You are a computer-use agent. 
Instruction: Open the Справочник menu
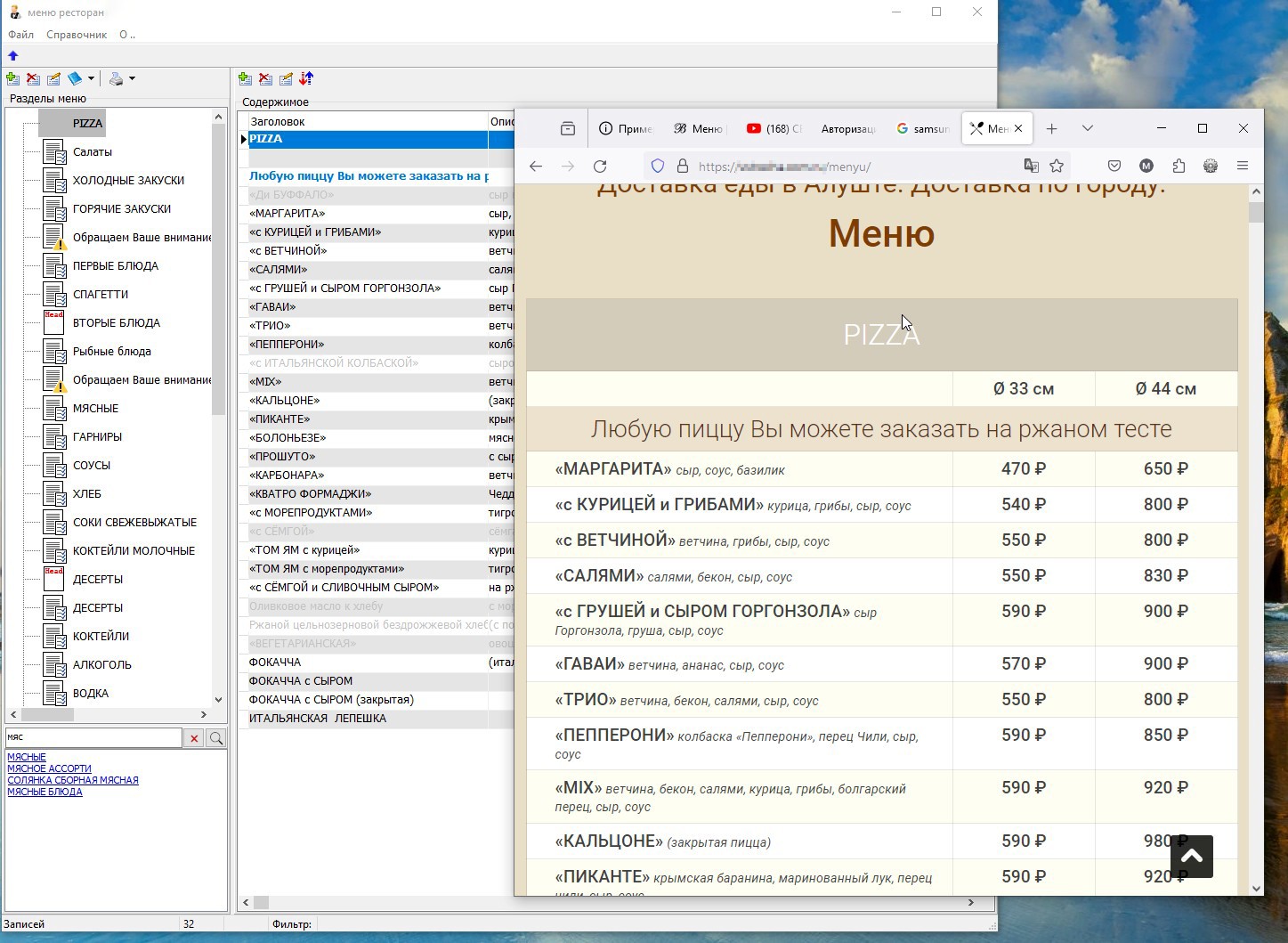coord(77,35)
